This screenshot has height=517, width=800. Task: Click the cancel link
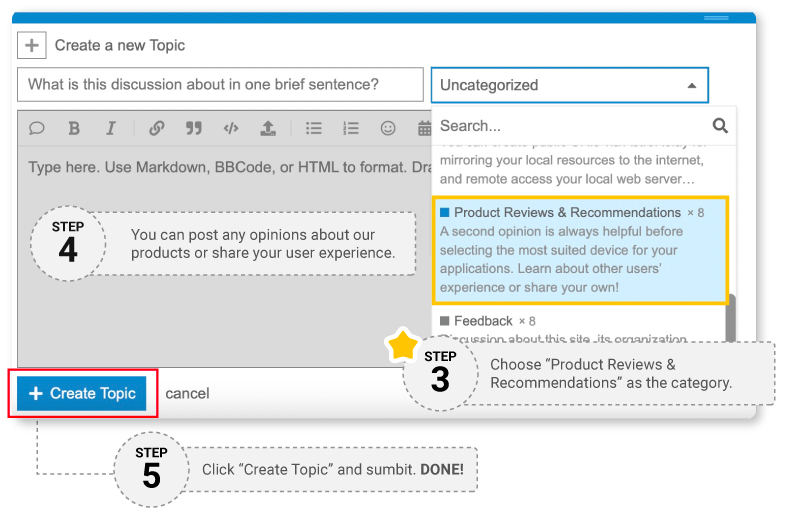coord(187,393)
